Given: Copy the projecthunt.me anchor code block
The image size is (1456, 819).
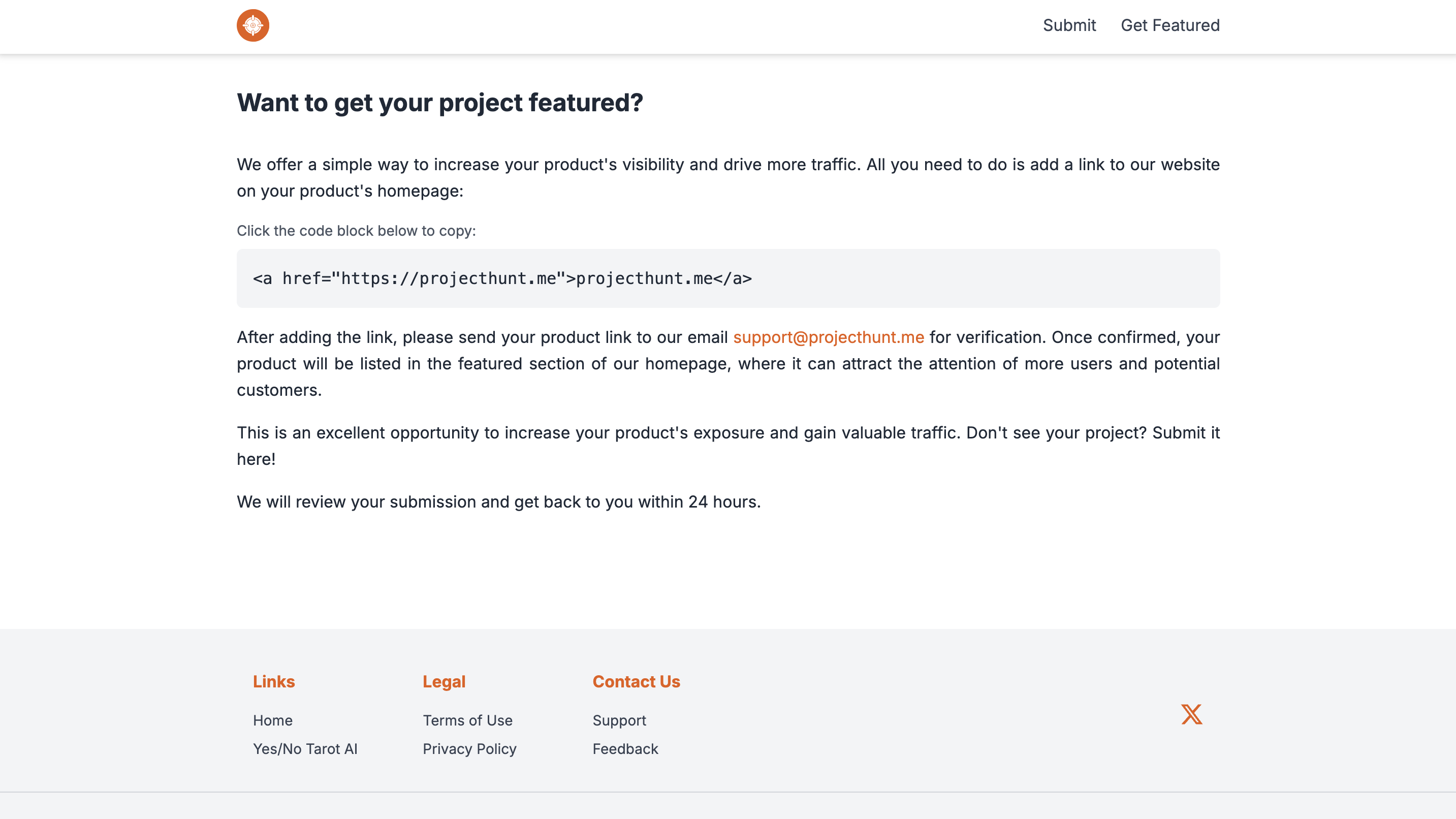Looking at the screenshot, I should [728, 278].
